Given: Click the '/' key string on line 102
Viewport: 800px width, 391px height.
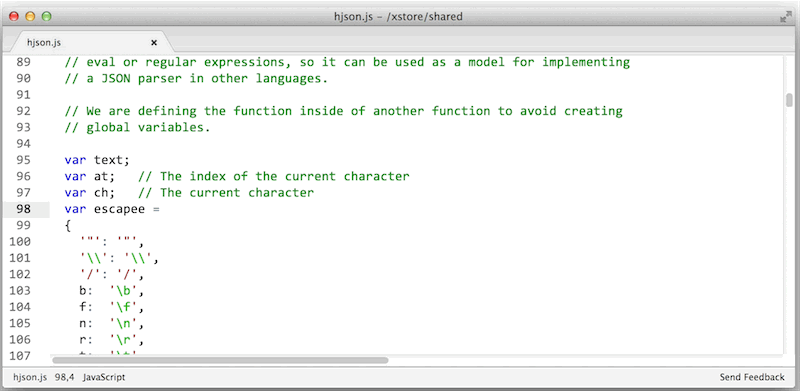Looking at the screenshot, I should click(91, 274).
